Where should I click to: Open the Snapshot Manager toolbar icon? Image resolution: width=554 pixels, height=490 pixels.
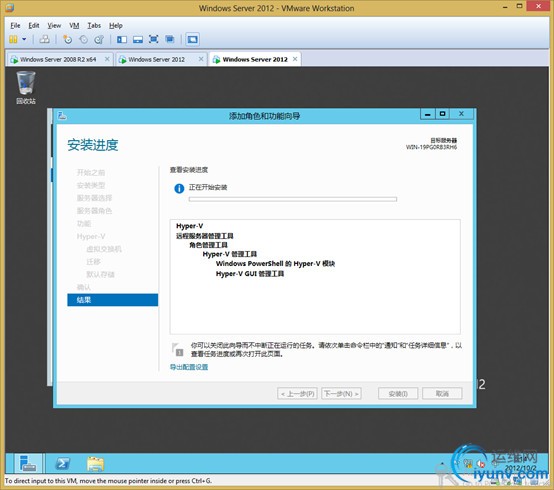99,39
